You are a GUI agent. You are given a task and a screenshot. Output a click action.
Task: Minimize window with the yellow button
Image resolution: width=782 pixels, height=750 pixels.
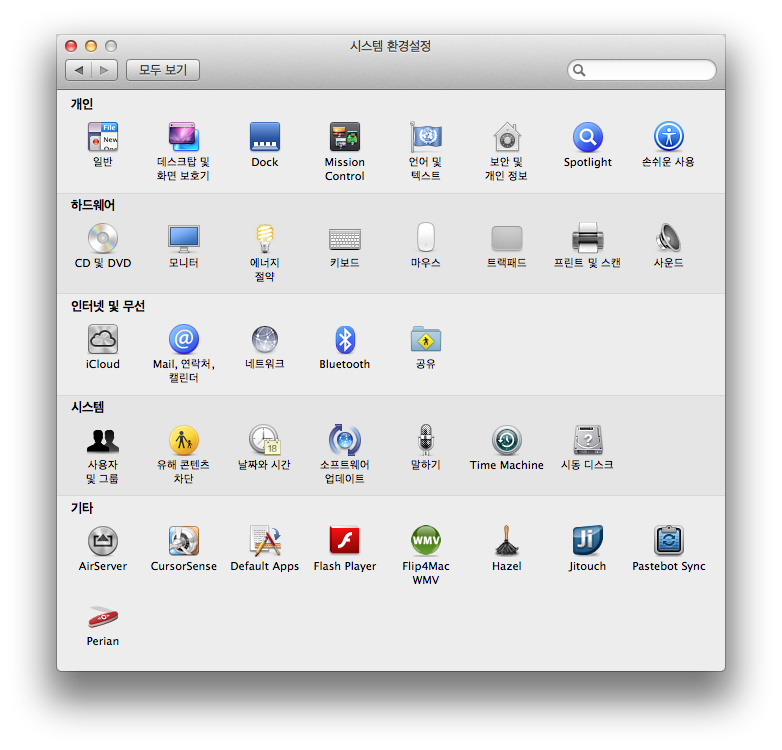(x=91, y=46)
